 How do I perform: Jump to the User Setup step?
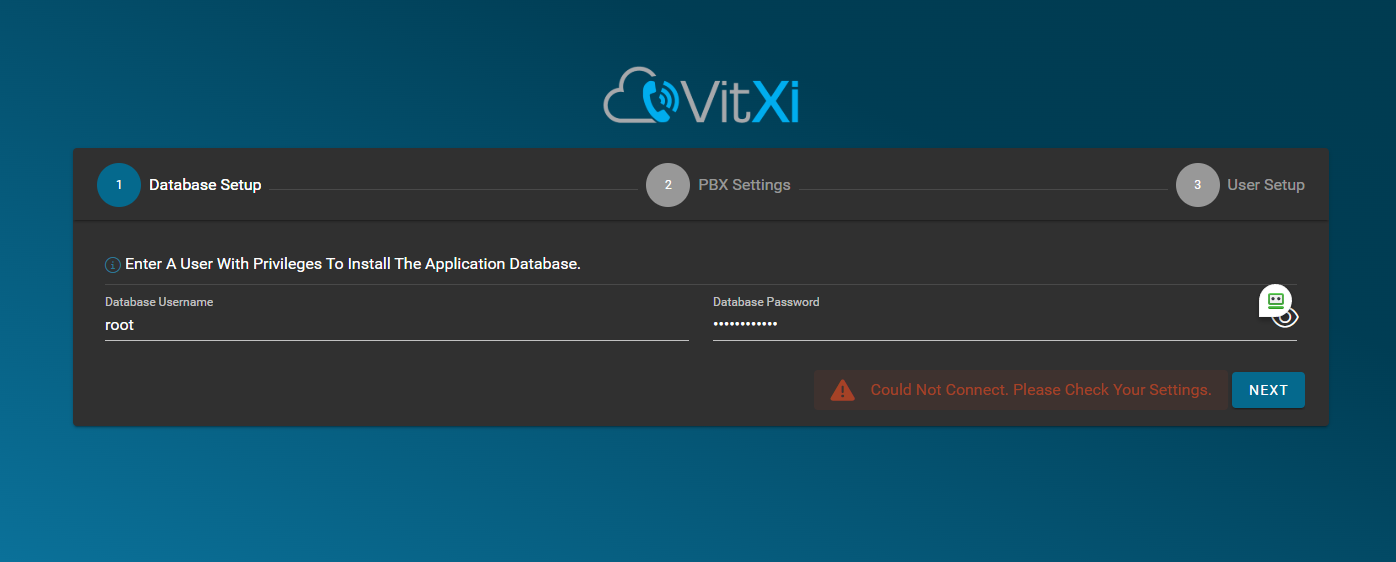(1266, 185)
